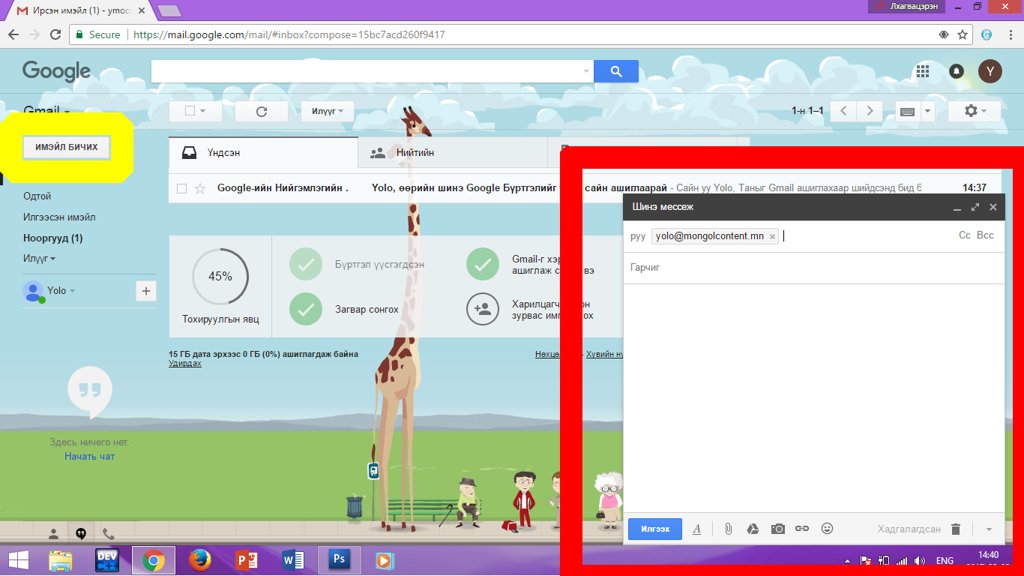Click the Гарчиг subject field
Image resolution: width=1024 pixels, height=576 pixels.
click(812, 268)
